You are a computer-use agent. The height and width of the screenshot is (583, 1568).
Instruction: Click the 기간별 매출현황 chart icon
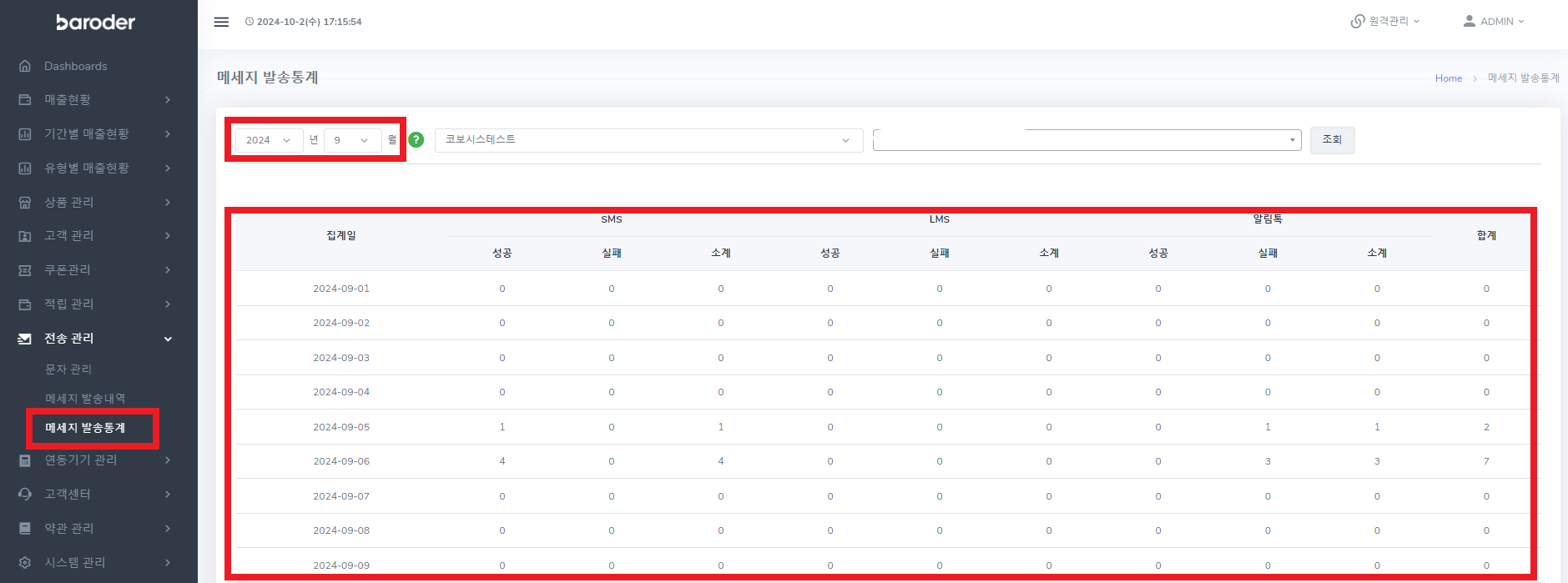click(25, 133)
